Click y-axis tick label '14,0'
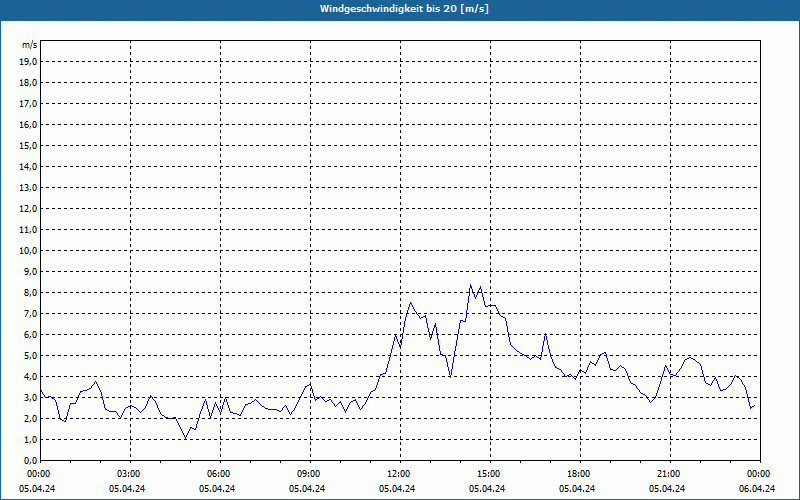The width and height of the screenshot is (800, 500). (x=28, y=167)
